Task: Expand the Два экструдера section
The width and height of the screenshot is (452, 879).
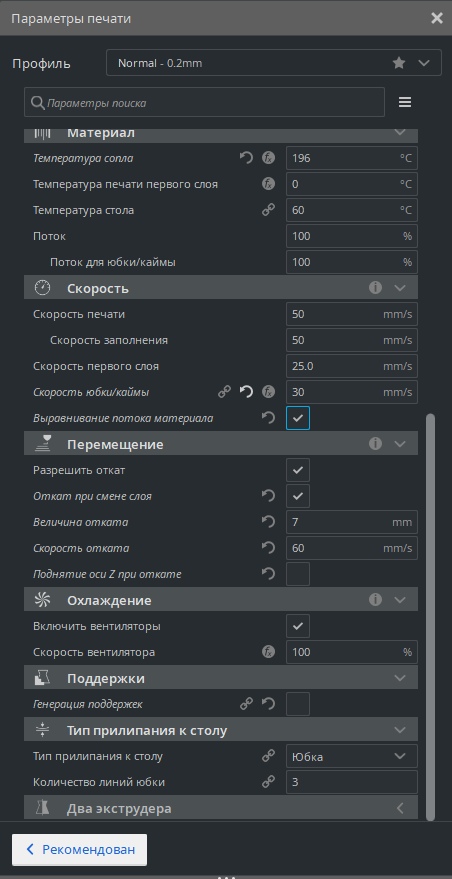Action: pyautogui.click(x=221, y=808)
